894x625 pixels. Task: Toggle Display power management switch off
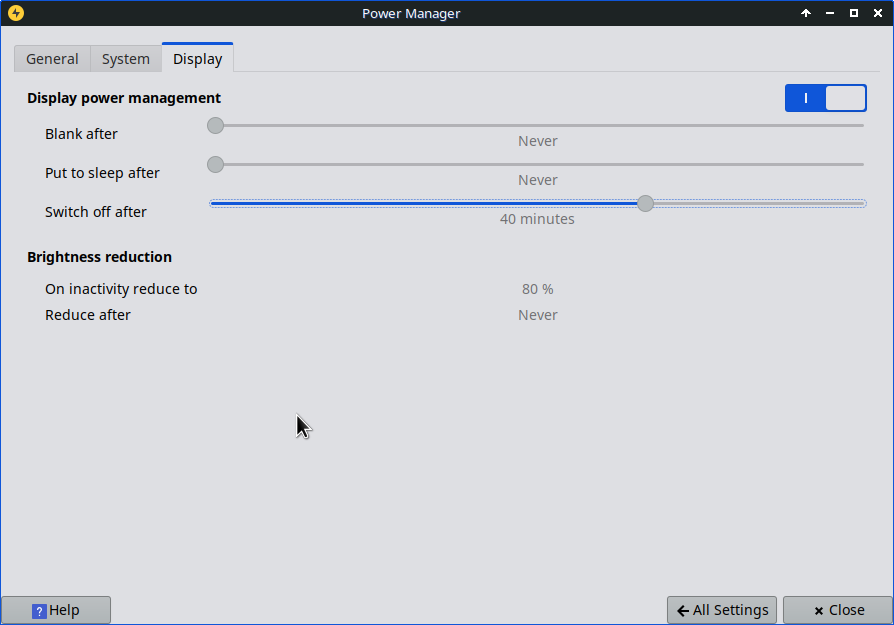(826, 98)
